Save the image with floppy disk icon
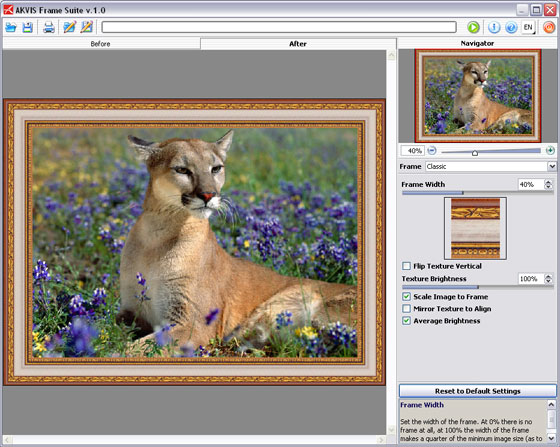Viewport: 560px width, 447px height. coord(28,27)
